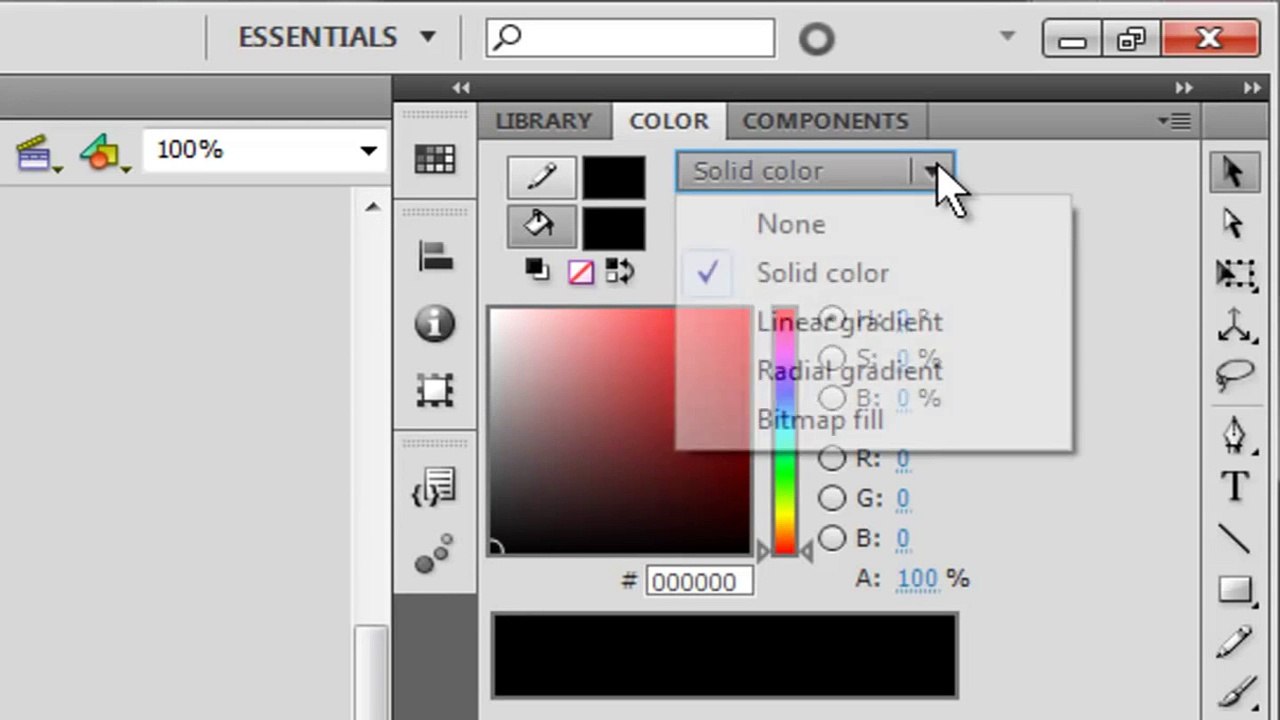
Task: Click the No Color icon
Action: [581, 271]
